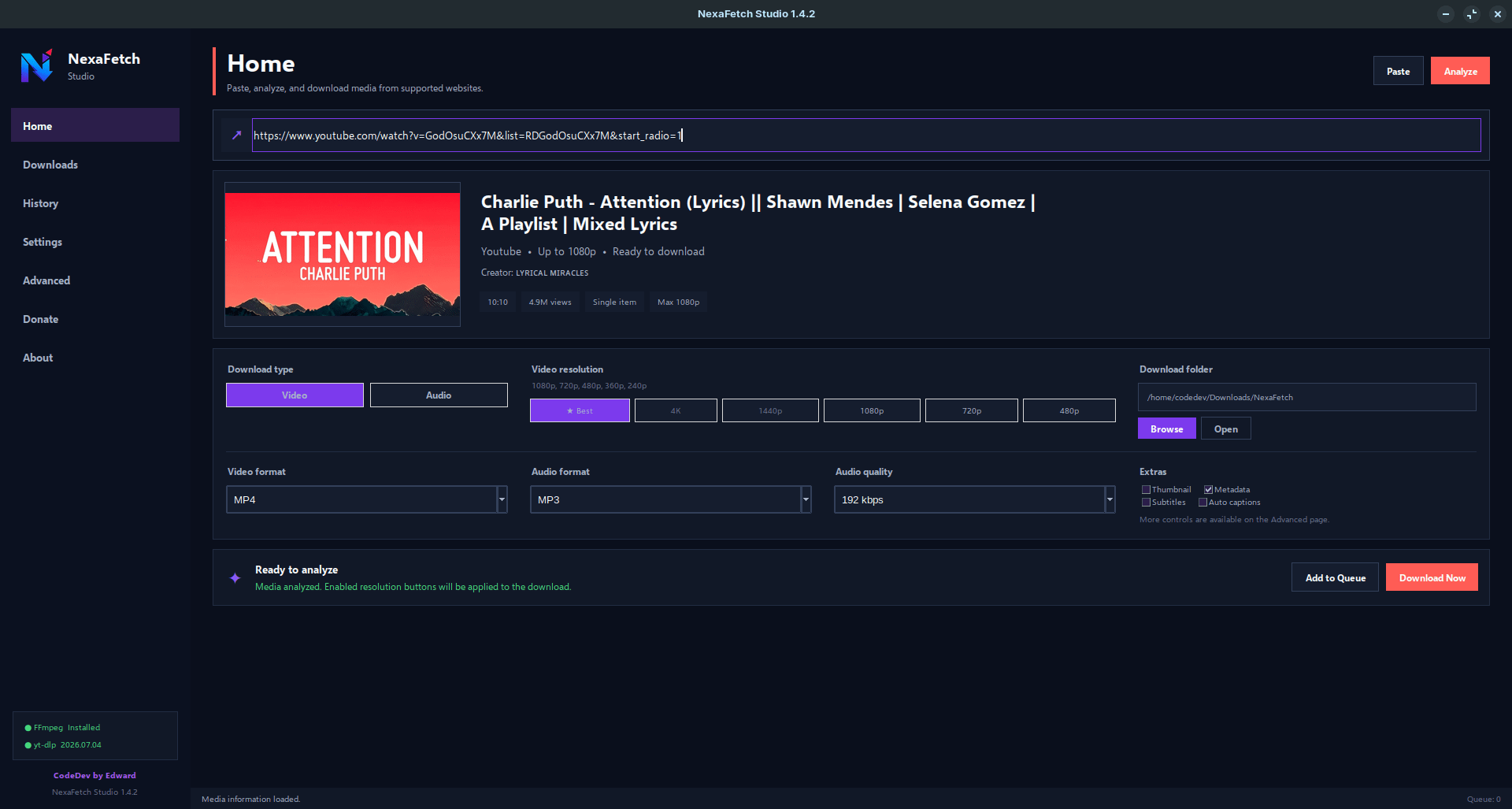Screen dimensions: 1512x809
Task: Open the Downloads page
Action: pyautogui.click(x=95, y=165)
